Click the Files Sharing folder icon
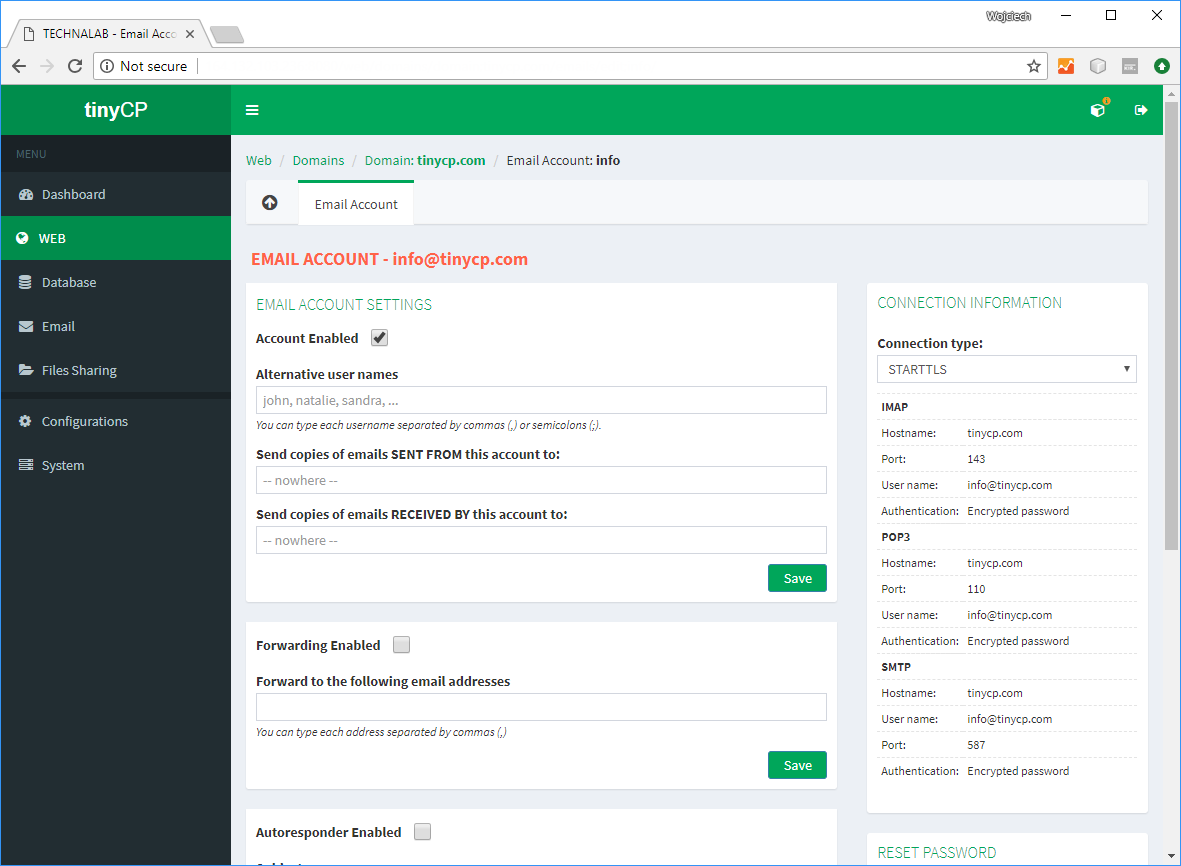This screenshot has height=866, width=1181. click(26, 370)
